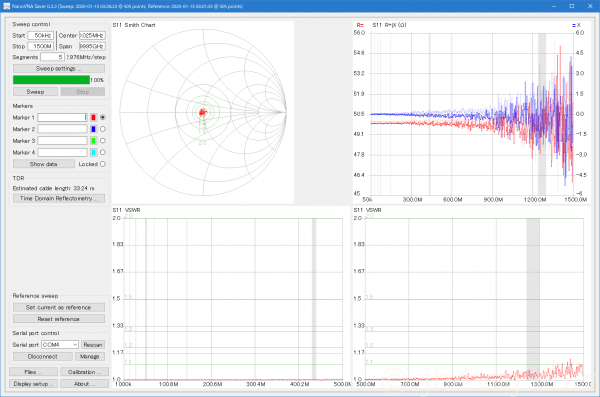
Task: Expand the Serial port COM4 dropdown
Action: (x=60, y=345)
